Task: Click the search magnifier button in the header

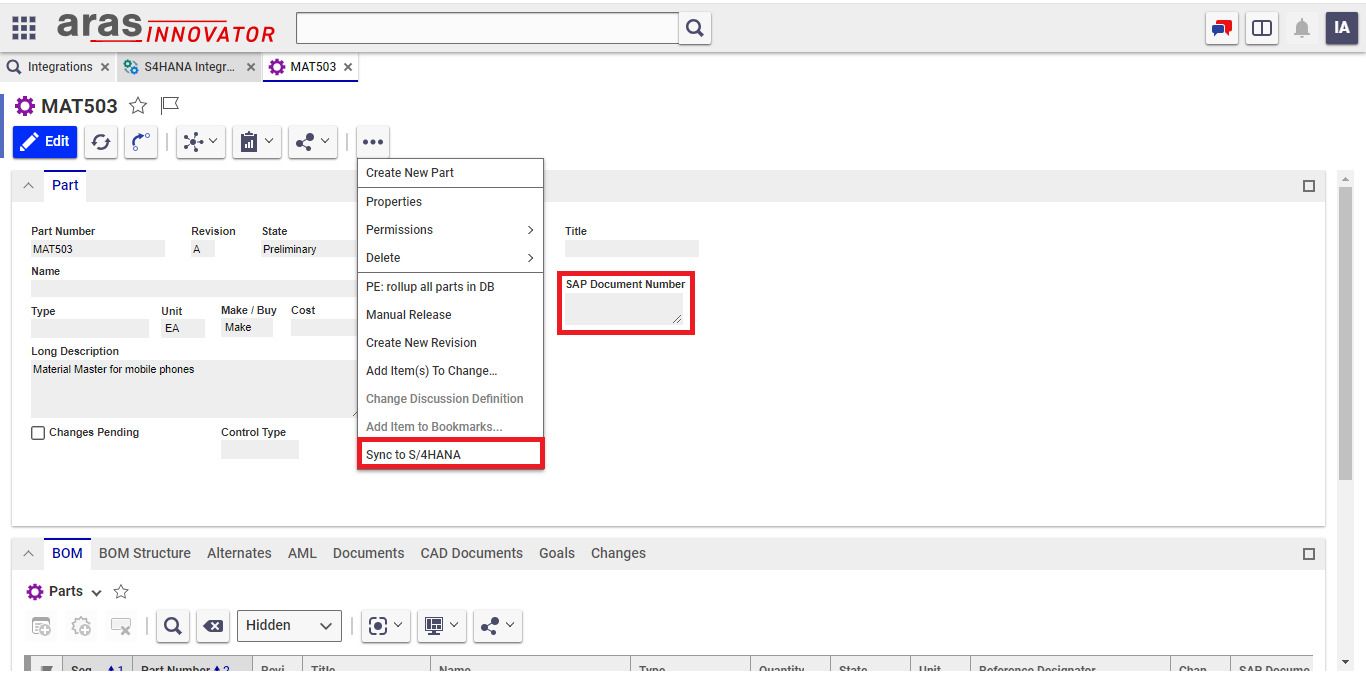Action: [695, 28]
